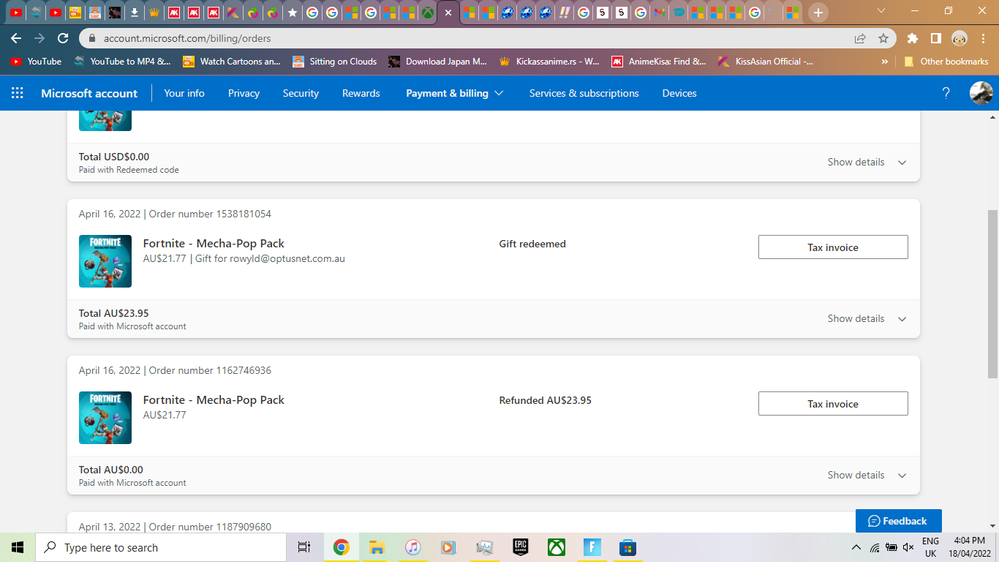Bookmark this page with the star
Image resolution: width=999 pixels, height=562 pixels.
coord(883,38)
